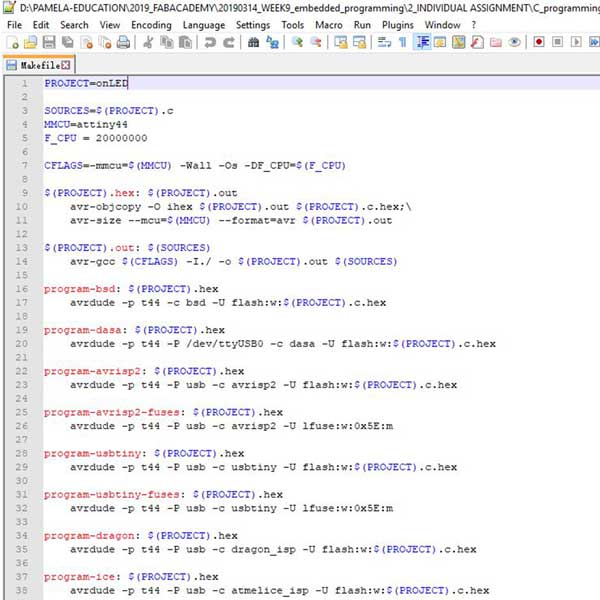This screenshot has height=600, width=600.
Task: Click the Copy toolbar icon
Action: coord(166,42)
